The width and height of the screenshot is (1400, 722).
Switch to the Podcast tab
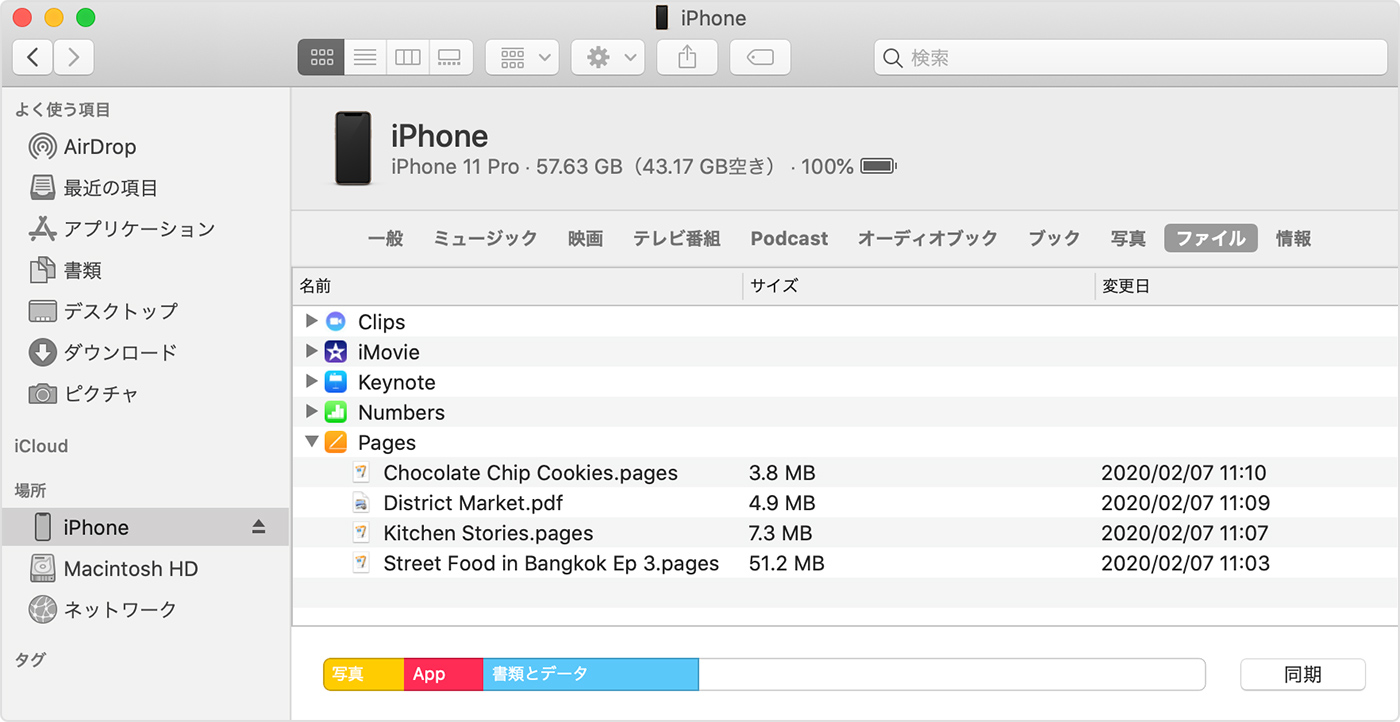click(x=789, y=238)
